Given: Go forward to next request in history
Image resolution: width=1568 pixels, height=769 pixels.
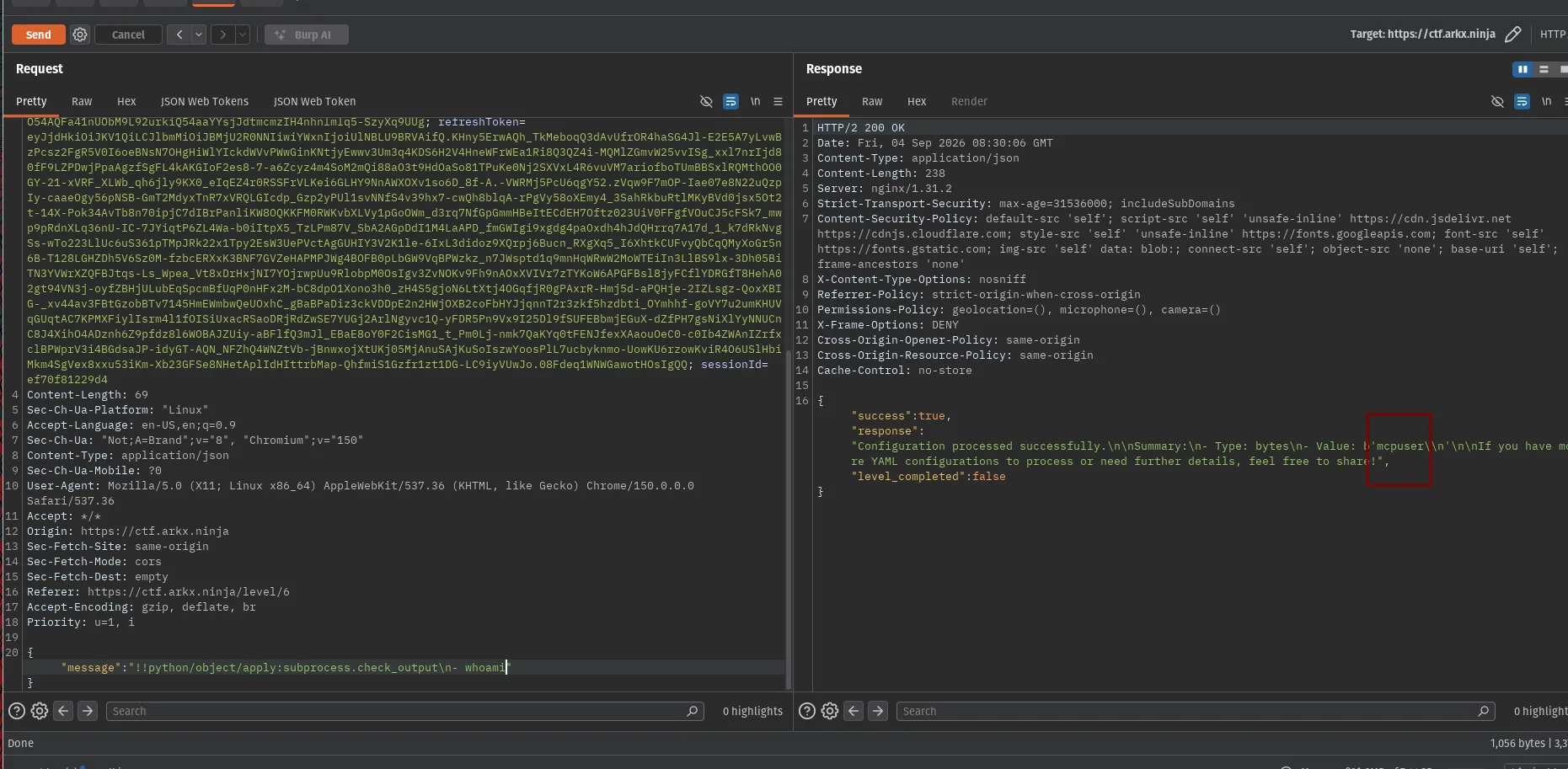Looking at the screenshot, I should click(222, 35).
